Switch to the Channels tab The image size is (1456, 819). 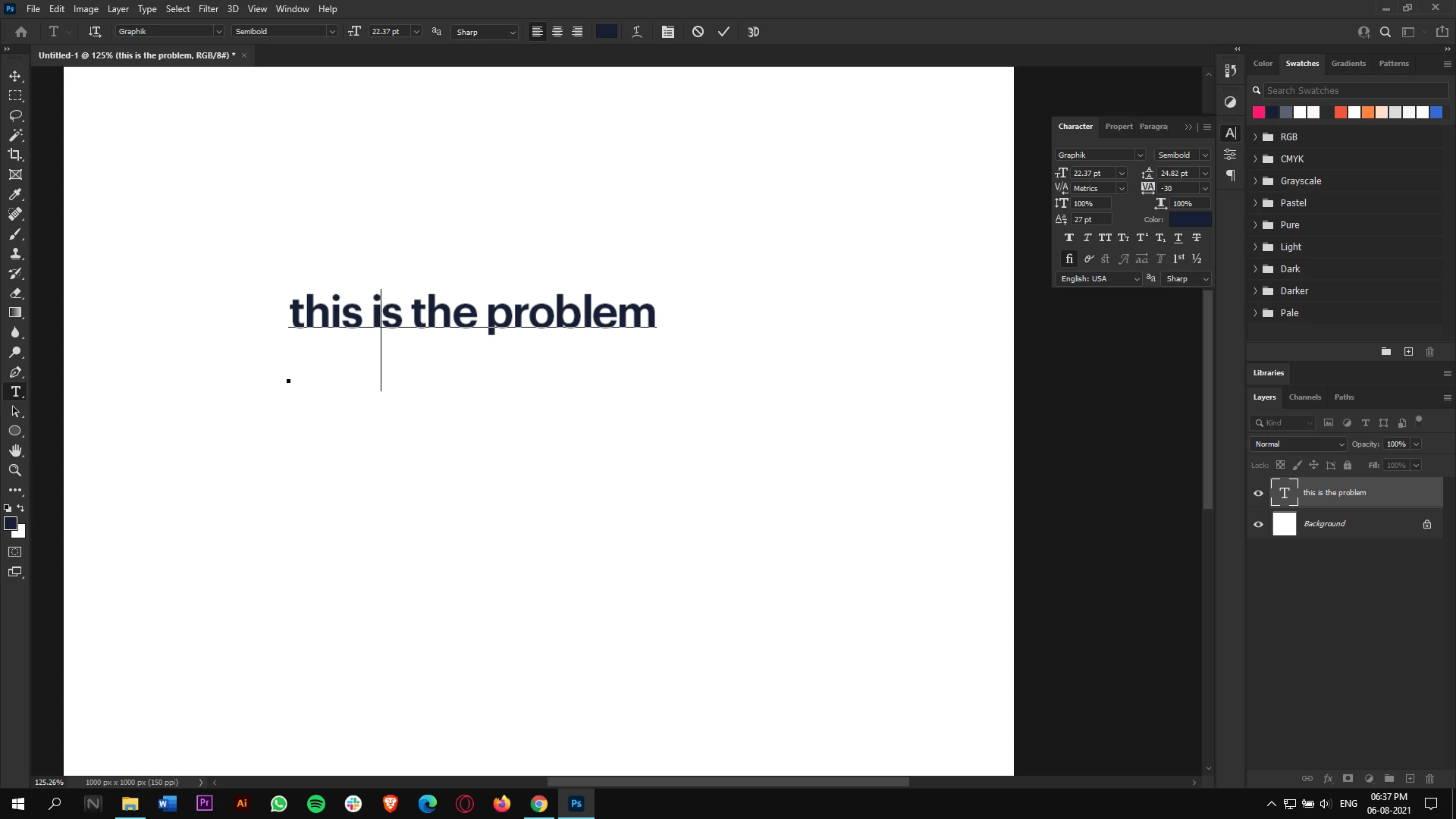point(1304,397)
